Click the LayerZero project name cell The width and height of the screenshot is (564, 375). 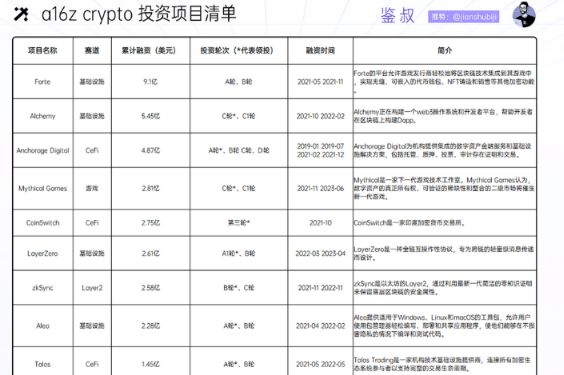[42, 253]
